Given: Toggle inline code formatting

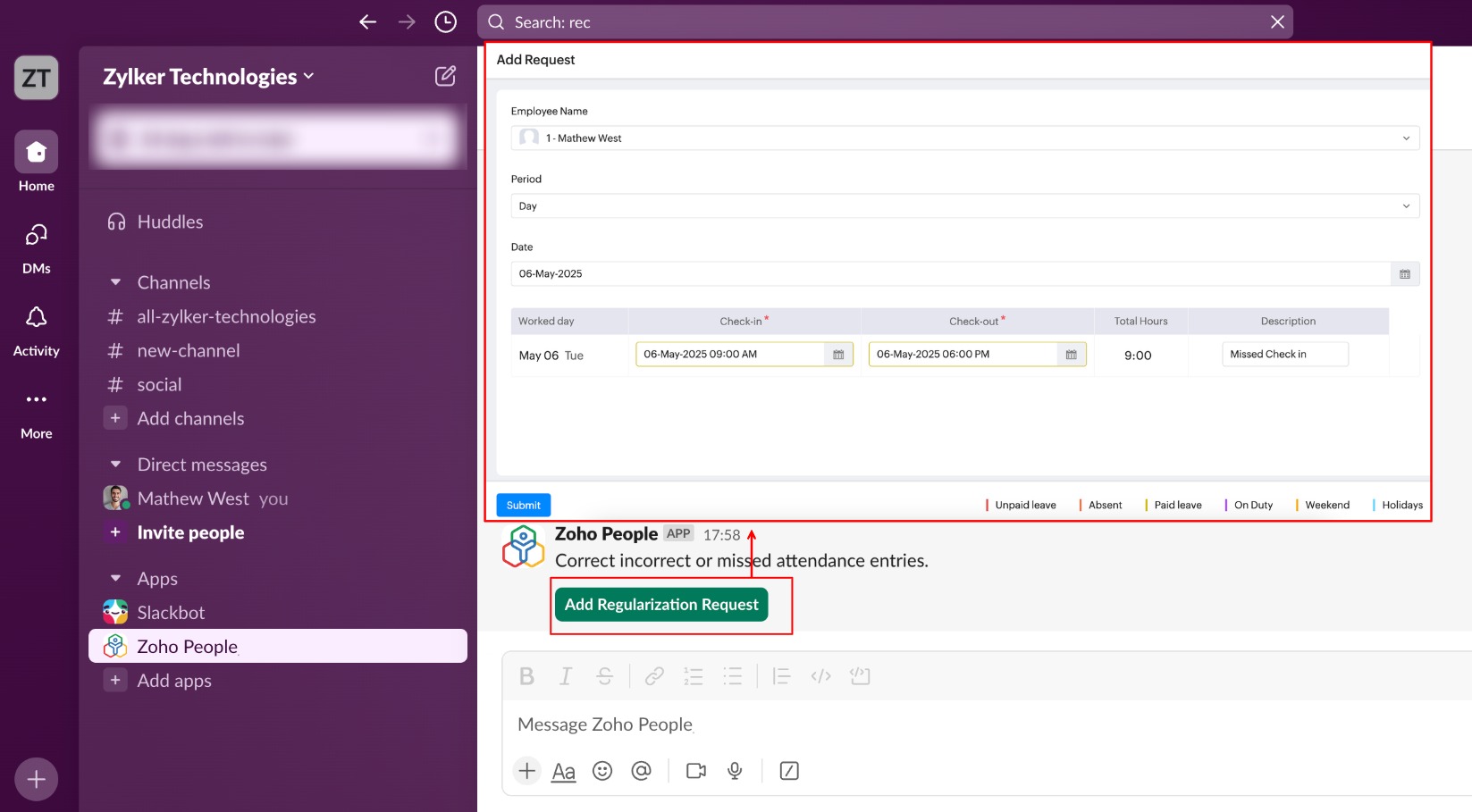Looking at the screenshot, I should [820, 676].
